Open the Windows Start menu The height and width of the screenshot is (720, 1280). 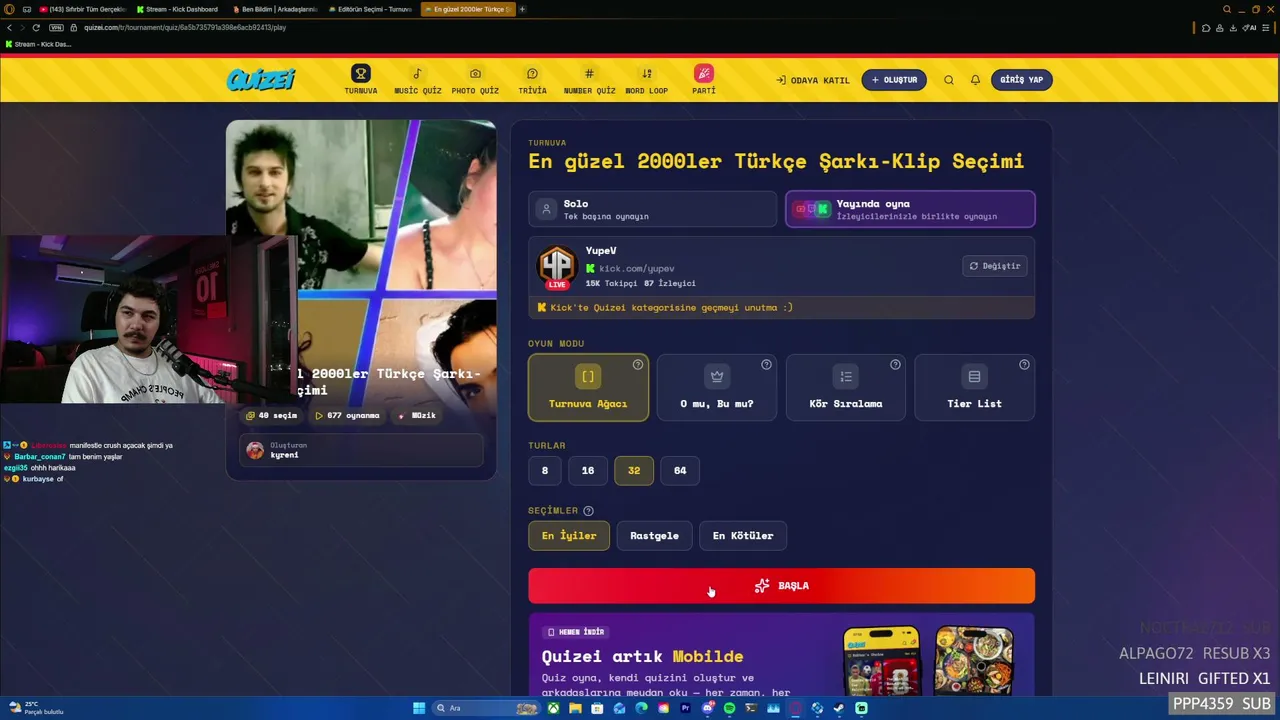(419, 708)
